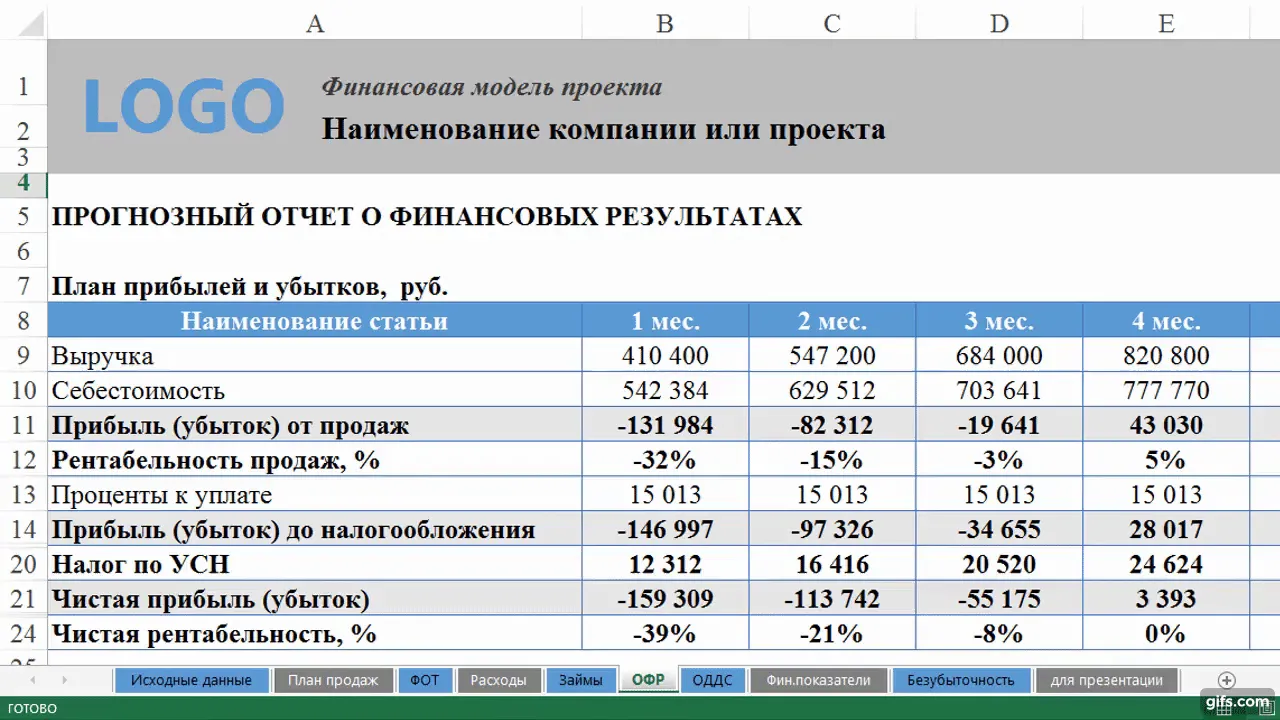Add a new sheet with the plus button
1280x720 pixels.
[x=1227, y=680]
